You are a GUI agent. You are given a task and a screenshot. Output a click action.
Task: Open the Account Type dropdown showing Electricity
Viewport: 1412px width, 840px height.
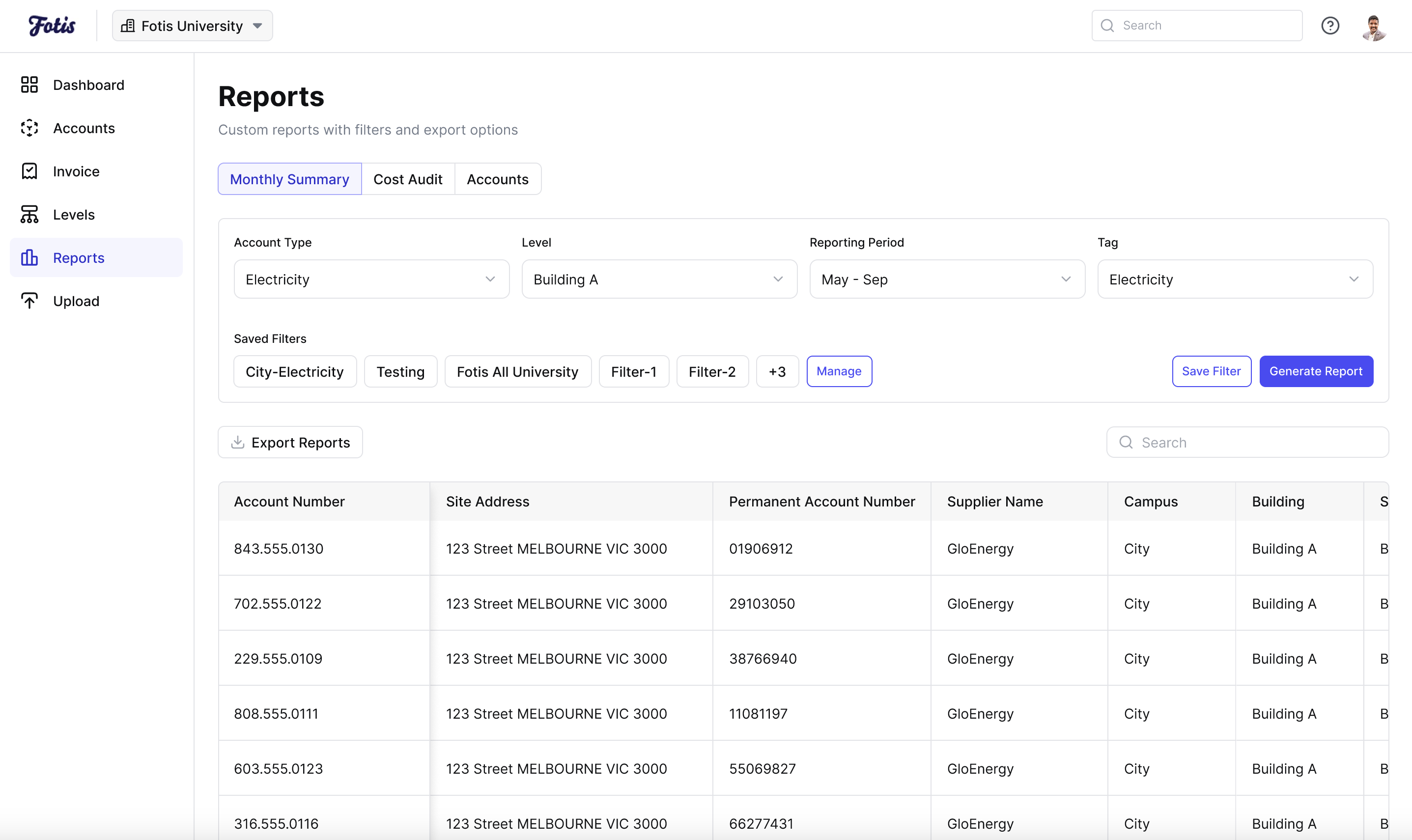click(x=370, y=279)
